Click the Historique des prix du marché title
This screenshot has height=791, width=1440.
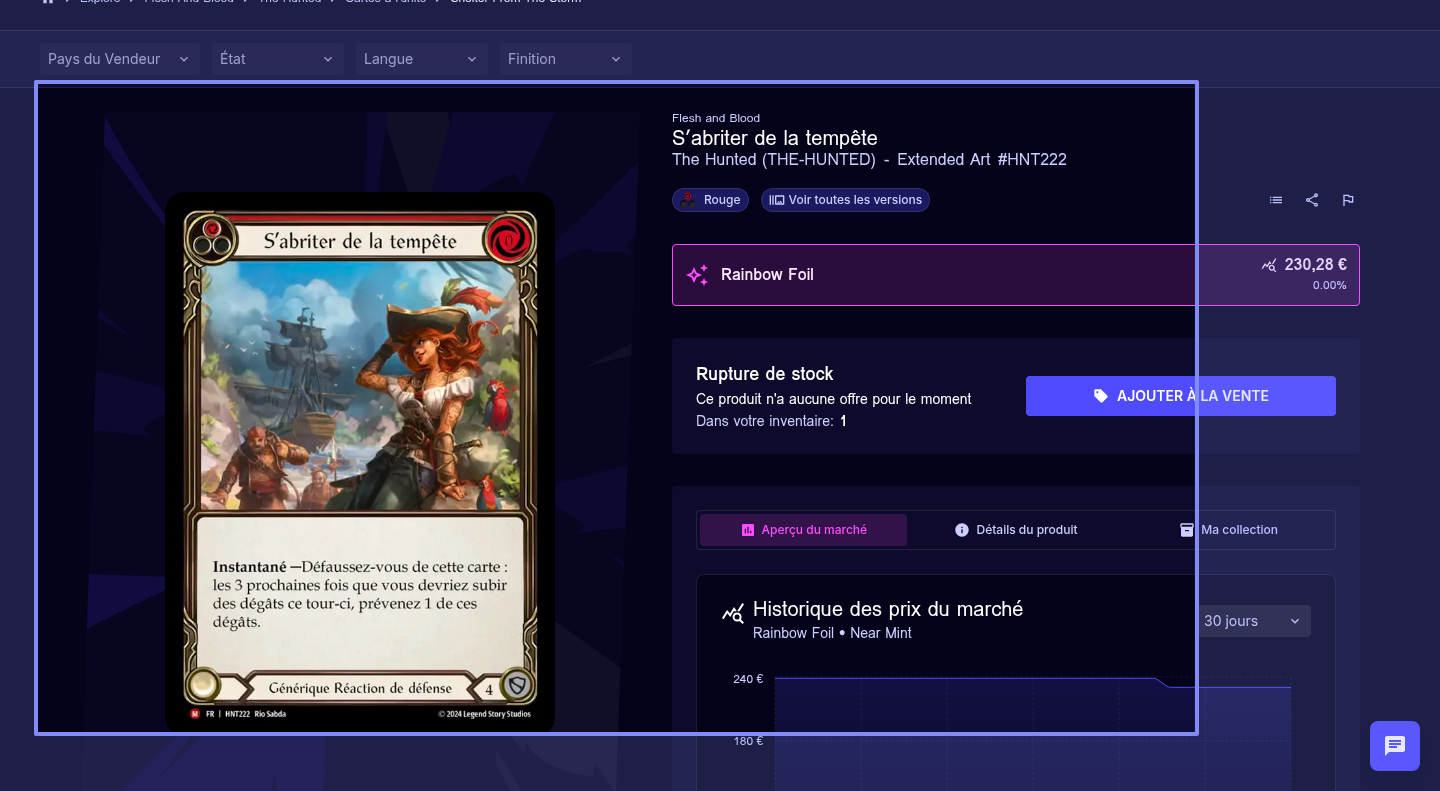[x=888, y=609]
